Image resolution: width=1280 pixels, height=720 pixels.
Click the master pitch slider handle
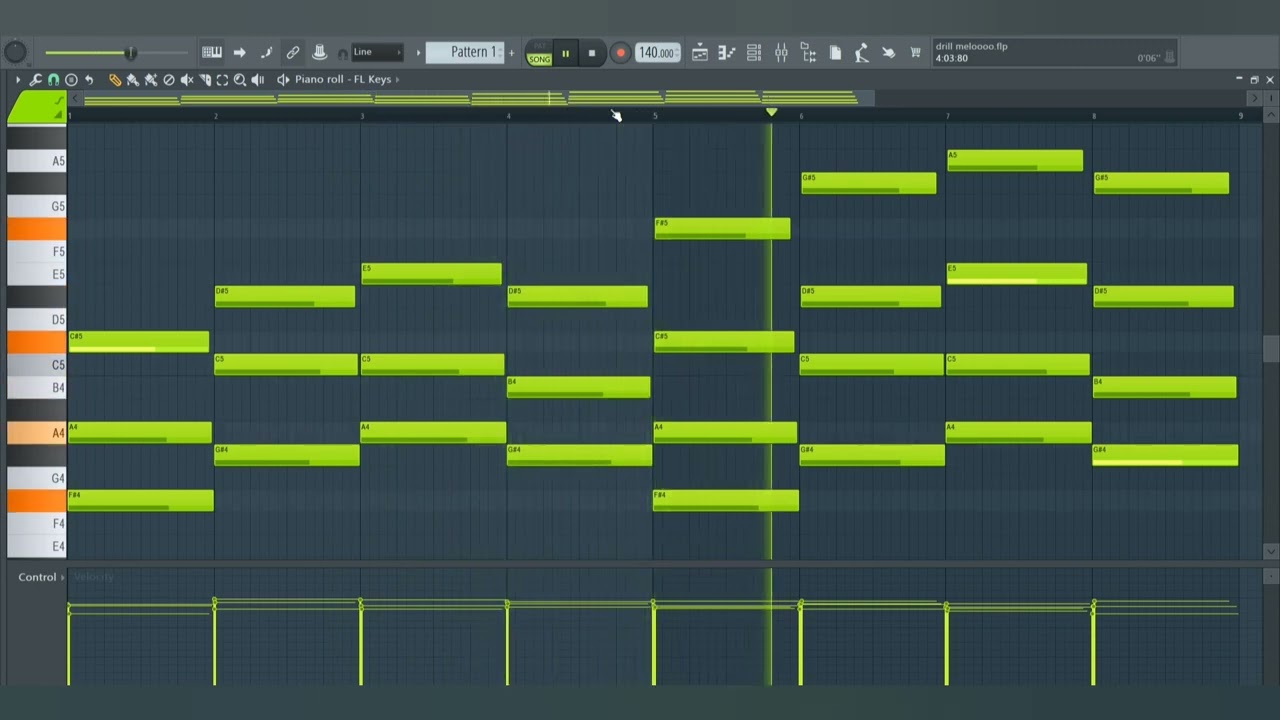coord(130,52)
